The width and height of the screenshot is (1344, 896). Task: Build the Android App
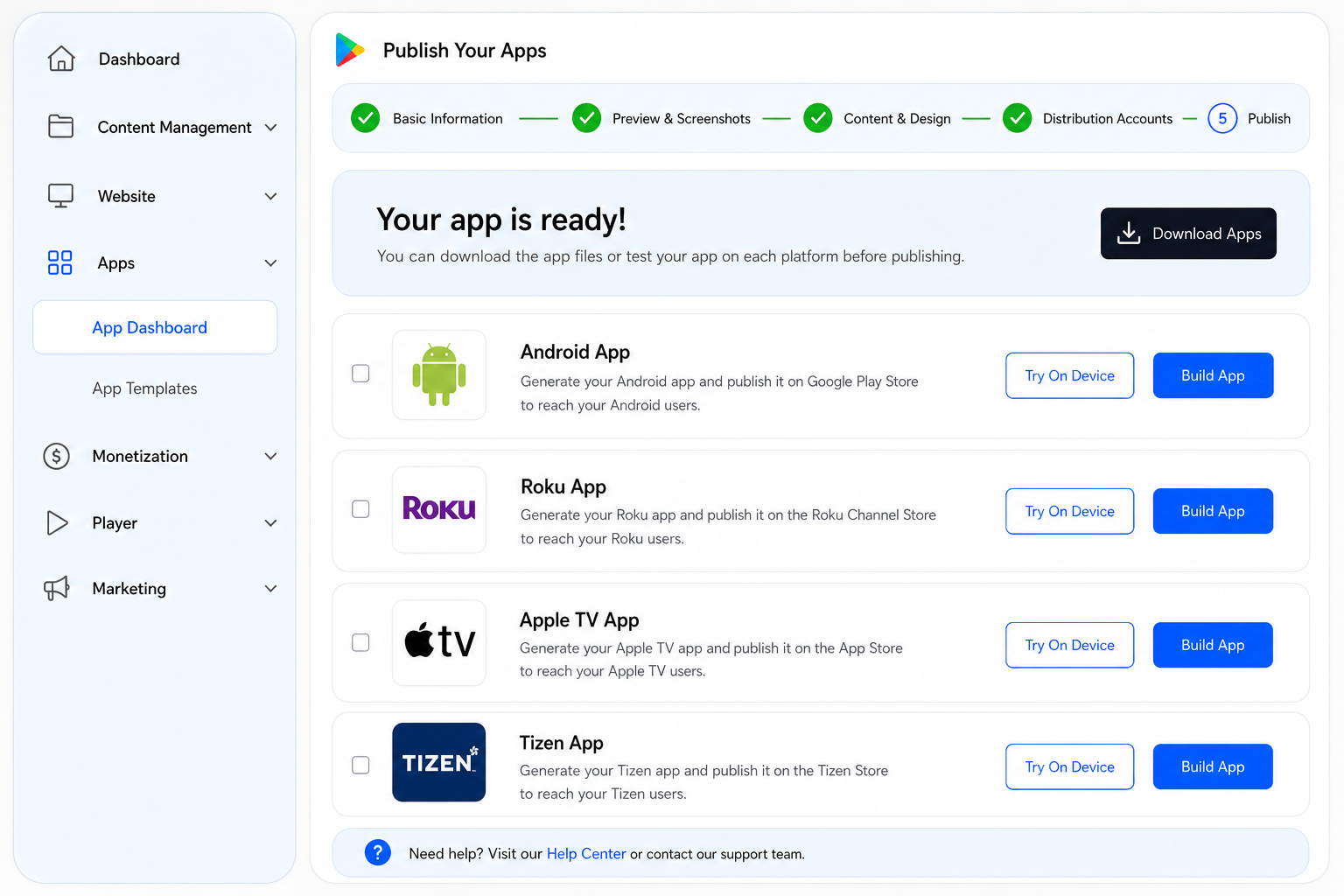pos(1213,375)
